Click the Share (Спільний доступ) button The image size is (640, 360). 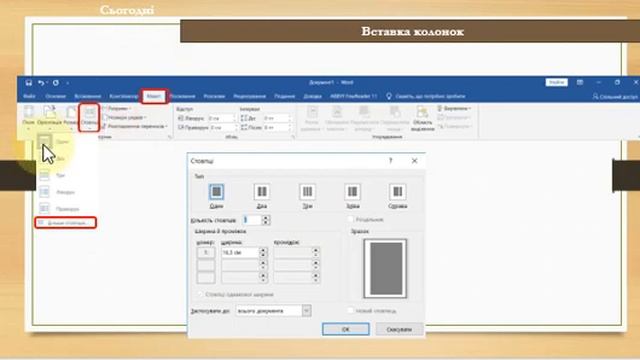[615, 97]
